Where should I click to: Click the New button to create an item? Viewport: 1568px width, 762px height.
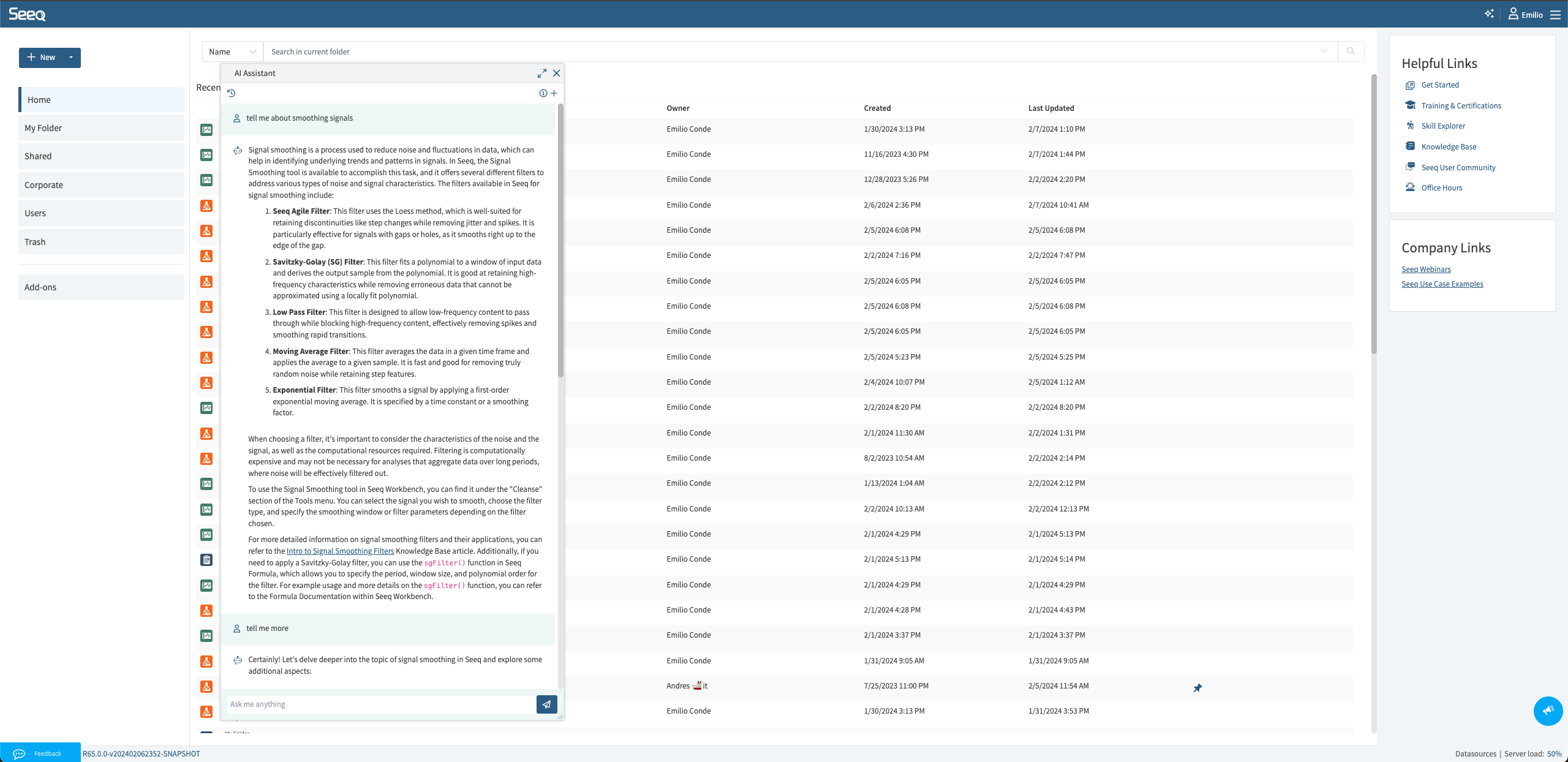(41, 57)
